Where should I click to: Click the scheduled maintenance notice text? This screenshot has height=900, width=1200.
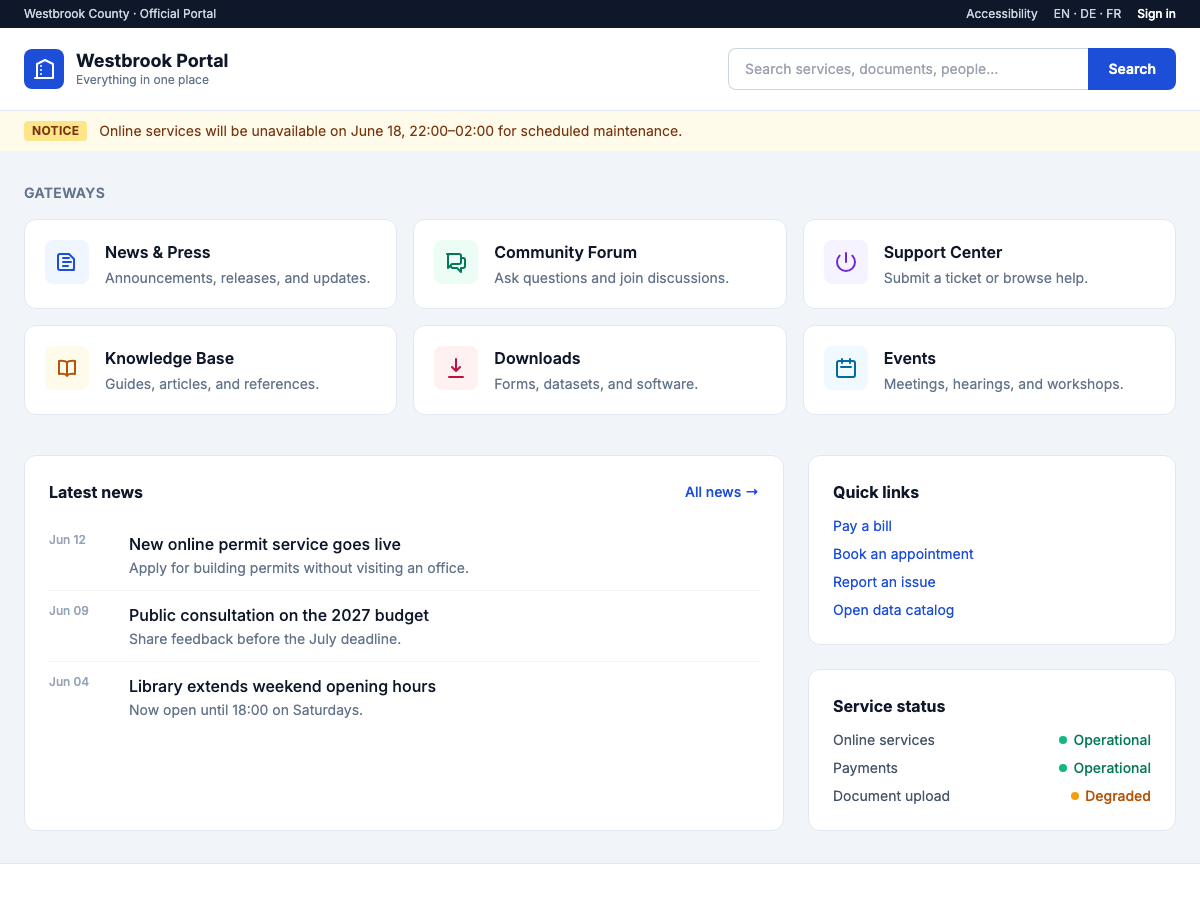[390, 131]
